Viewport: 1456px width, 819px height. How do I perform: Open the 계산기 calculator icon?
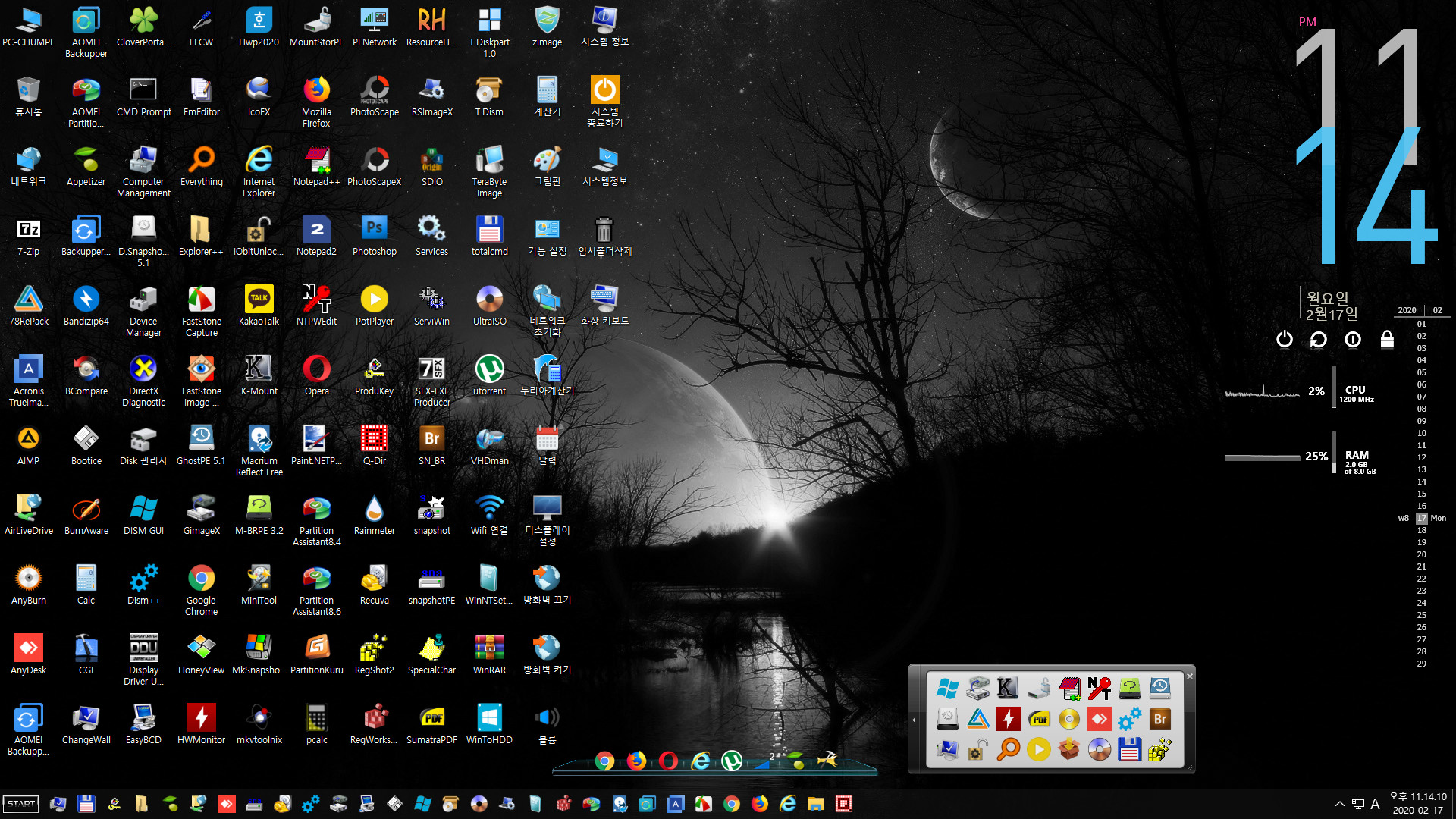coord(547,96)
